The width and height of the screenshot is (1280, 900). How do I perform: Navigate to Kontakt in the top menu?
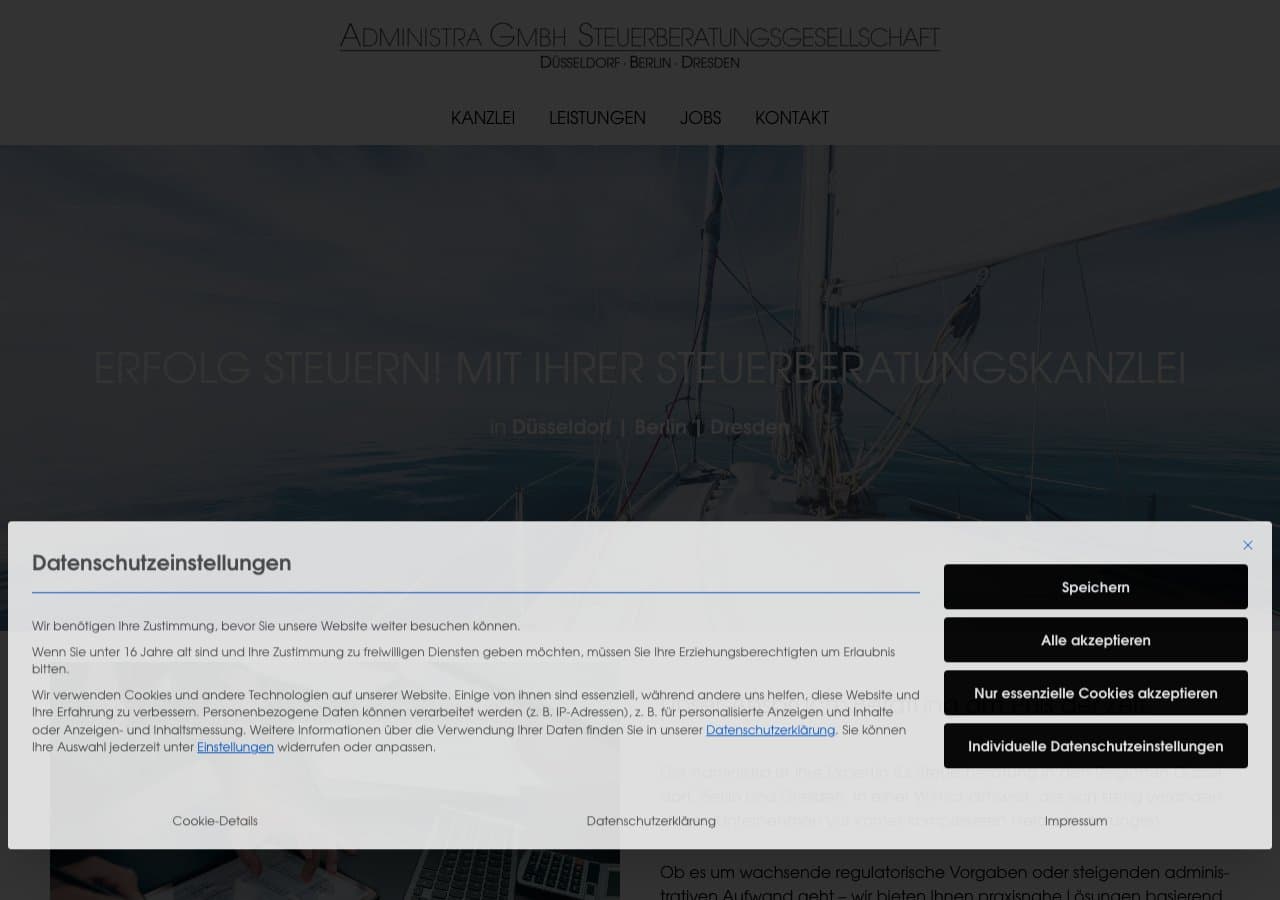coord(791,118)
